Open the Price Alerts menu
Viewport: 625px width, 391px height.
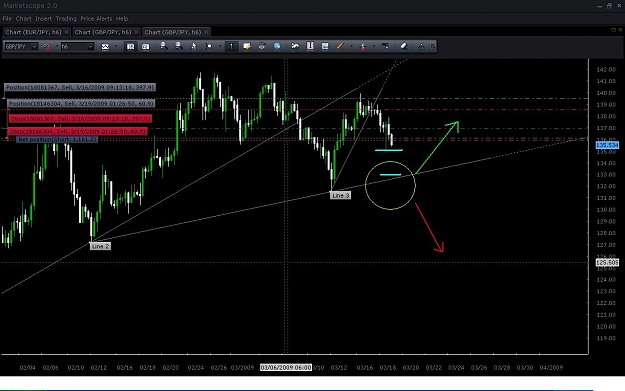pyautogui.click(x=96, y=19)
